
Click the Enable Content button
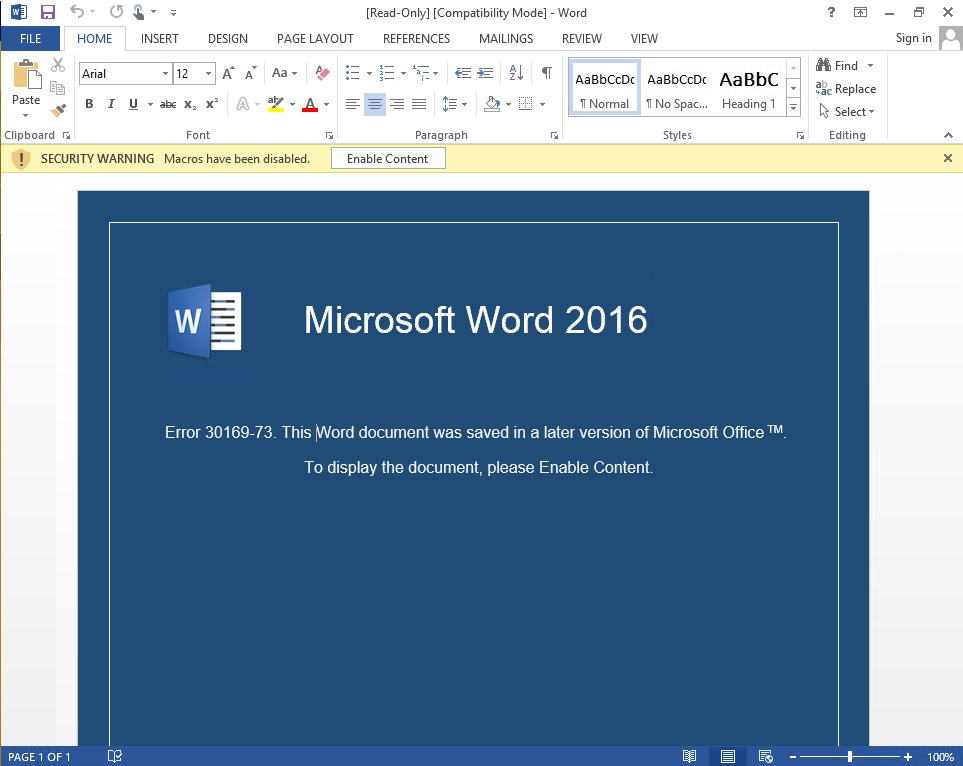click(388, 158)
